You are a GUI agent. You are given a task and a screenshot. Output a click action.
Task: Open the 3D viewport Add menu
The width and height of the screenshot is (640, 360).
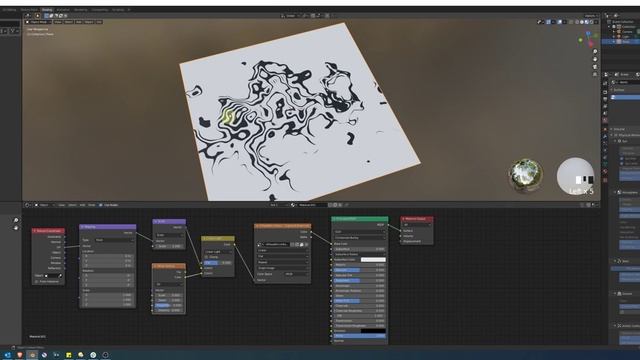pos(78,22)
